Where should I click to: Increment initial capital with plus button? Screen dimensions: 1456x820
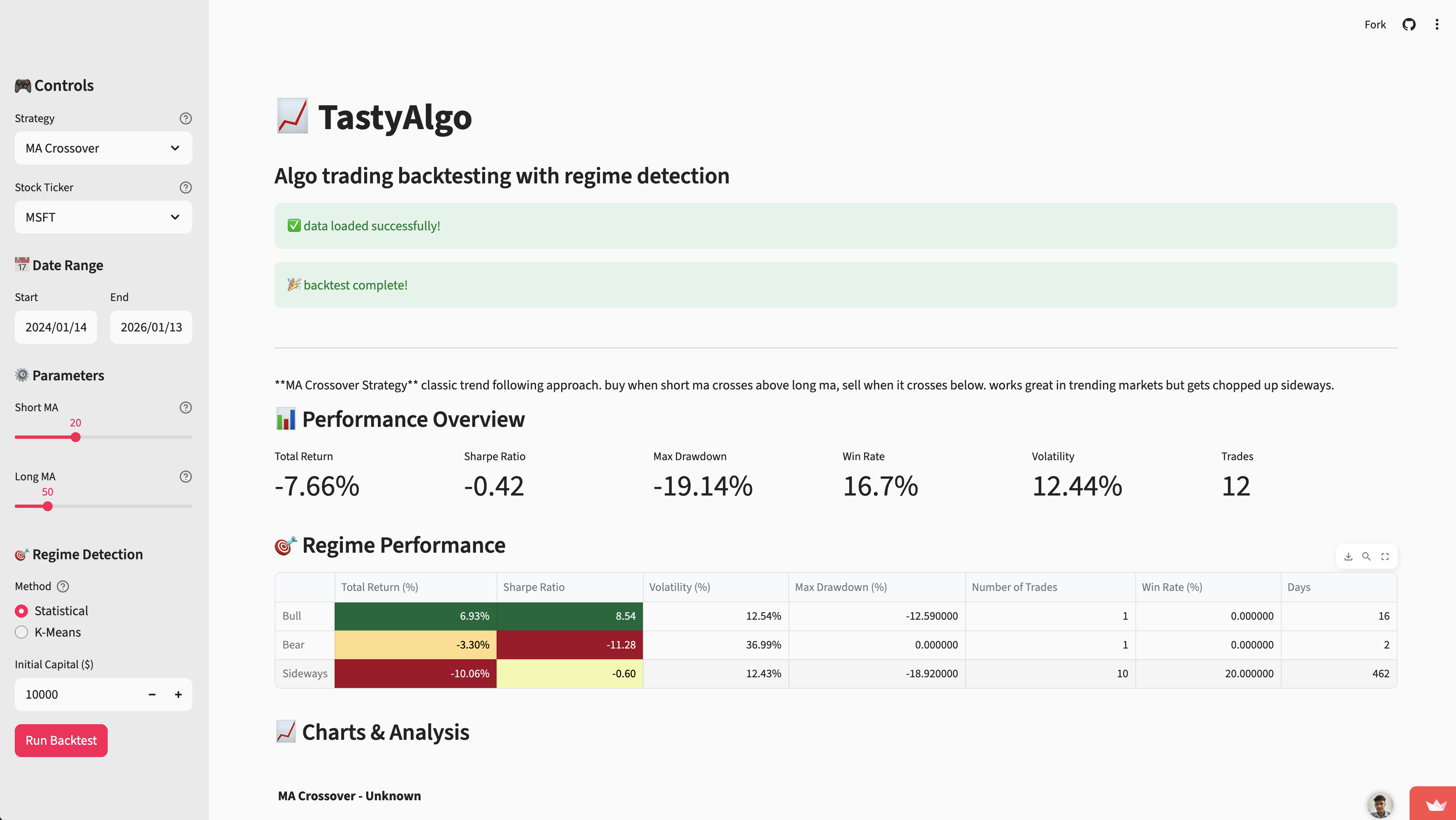178,695
